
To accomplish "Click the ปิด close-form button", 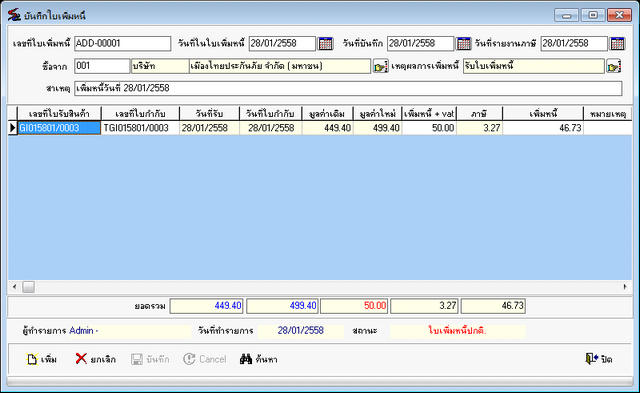I will coord(599,359).
